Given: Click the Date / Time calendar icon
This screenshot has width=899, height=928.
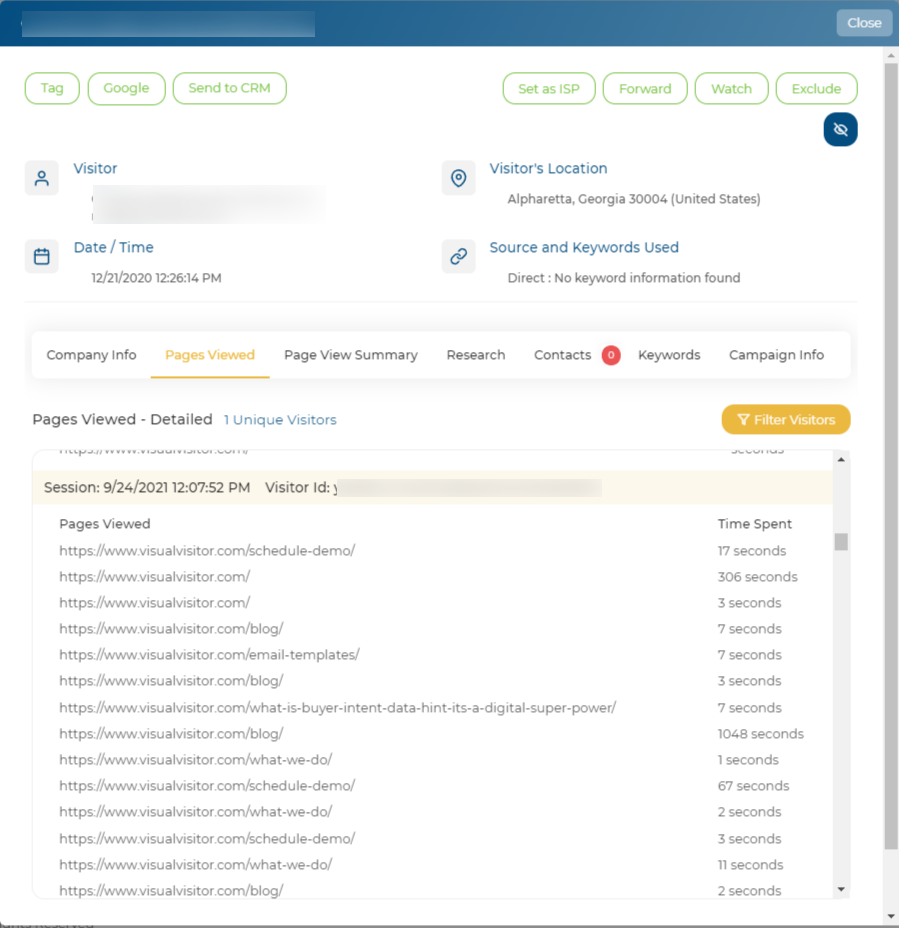Looking at the screenshot, I should coord(41,256).
